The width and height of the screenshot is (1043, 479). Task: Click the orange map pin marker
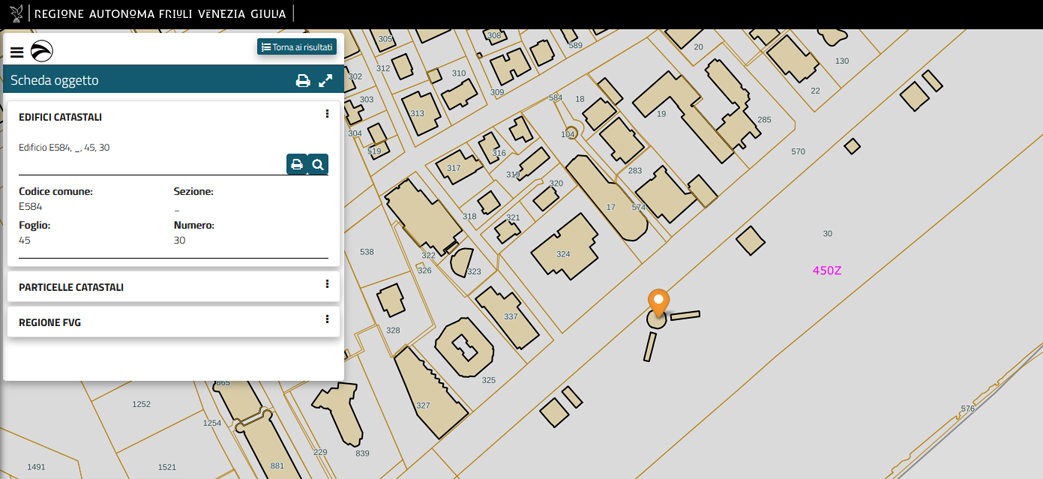[x=658, y=301]
